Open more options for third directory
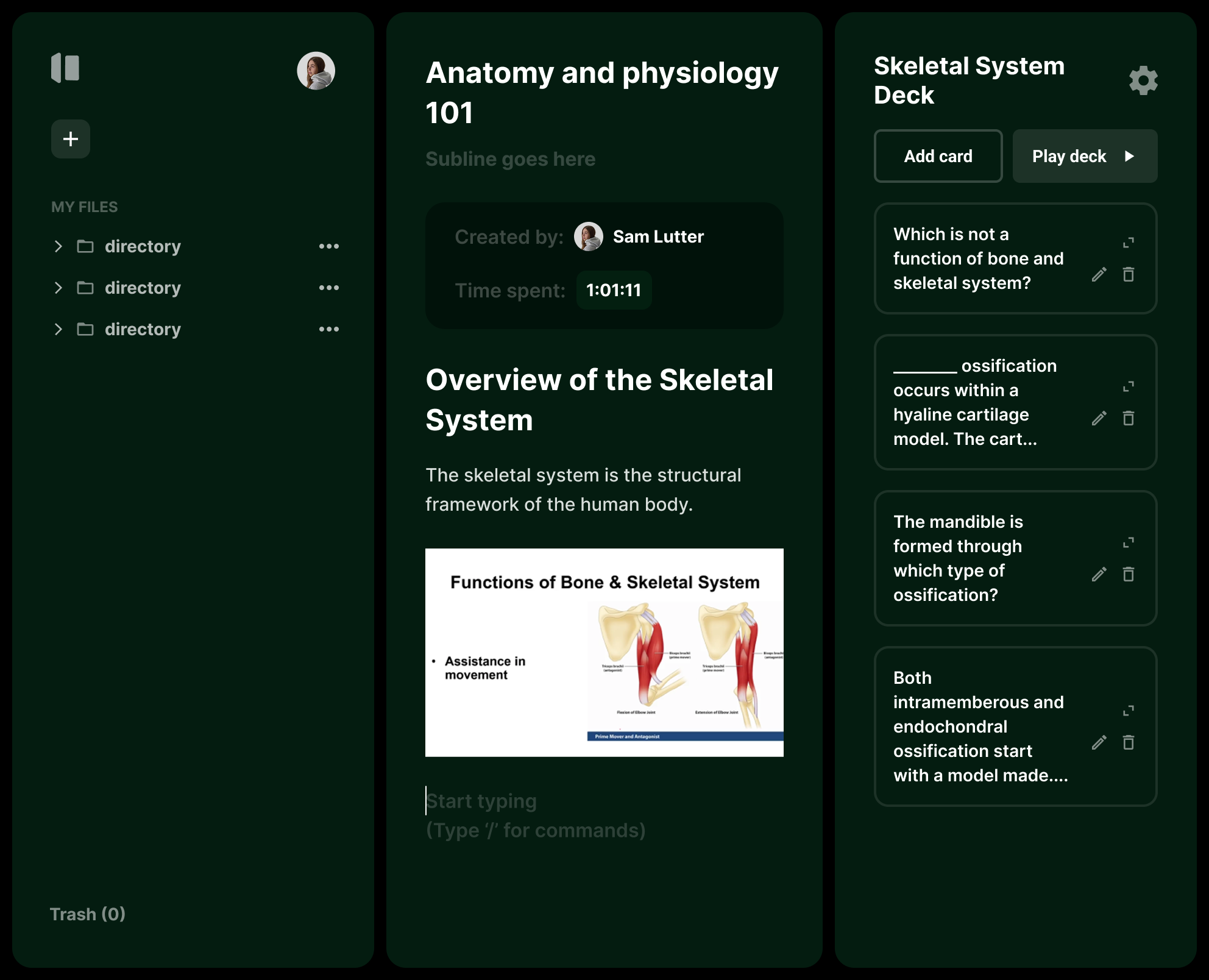The image size is (1209, 980). click(328, 329)
